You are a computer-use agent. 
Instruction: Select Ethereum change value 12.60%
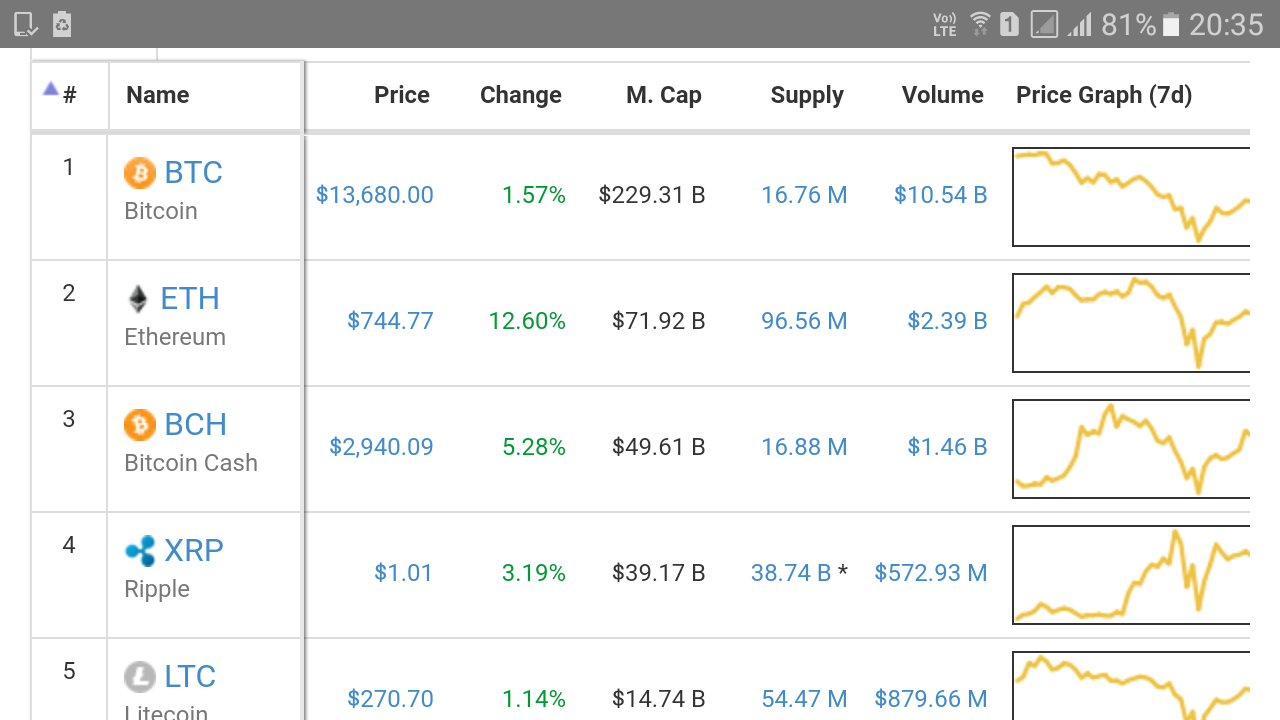pyautogui.click(x=527, y=321)
